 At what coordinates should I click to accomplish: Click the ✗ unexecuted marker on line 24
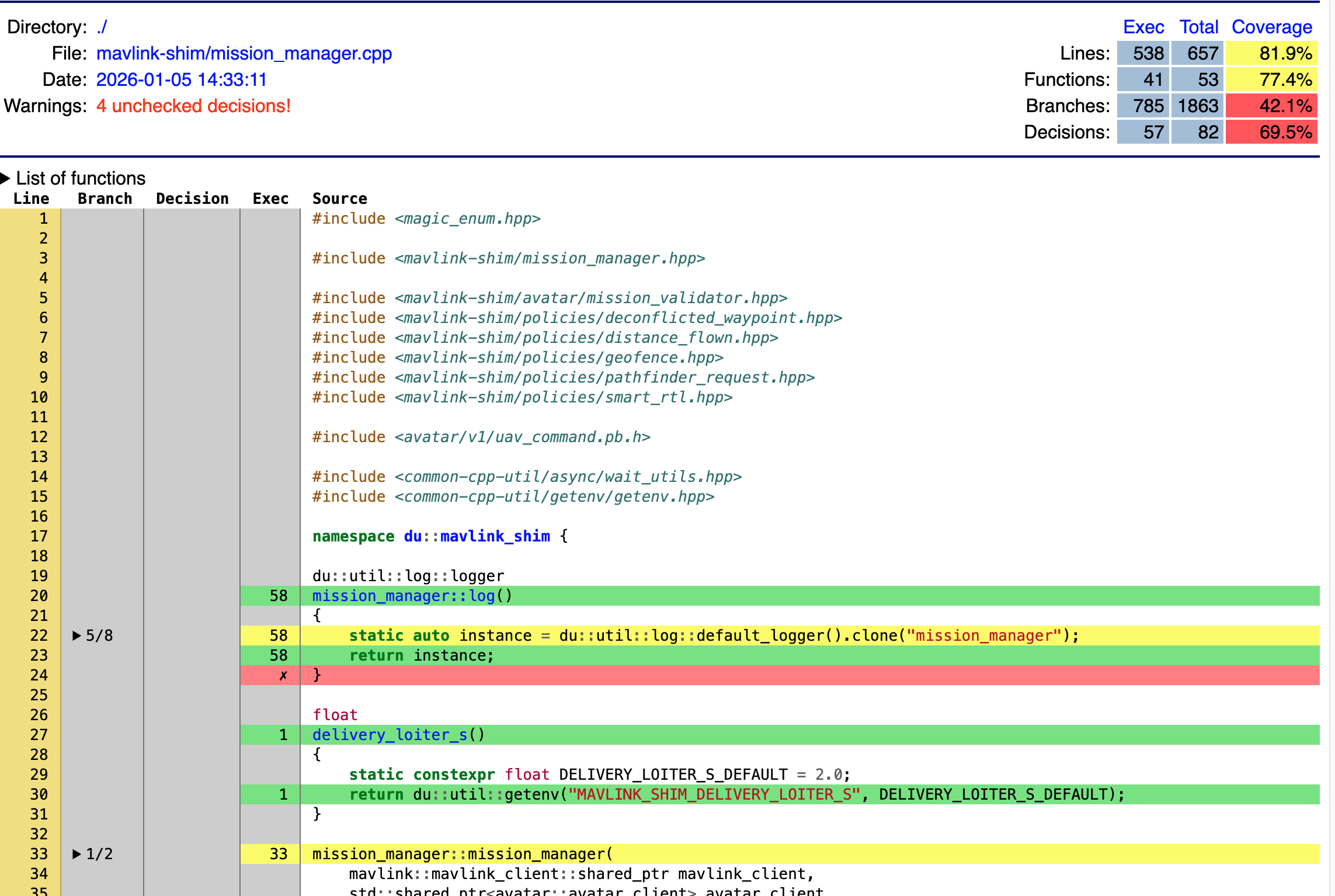(283, 676)
